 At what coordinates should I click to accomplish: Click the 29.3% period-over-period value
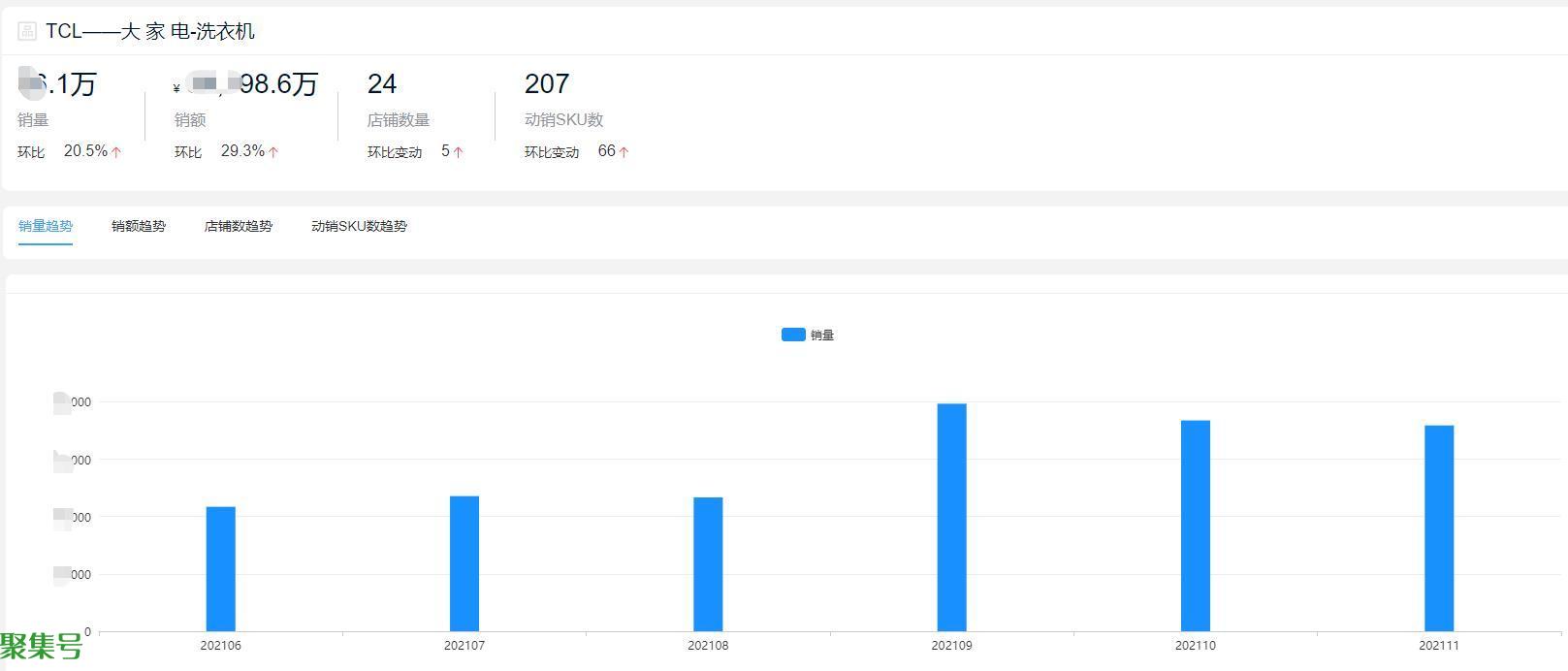tap(242, 151)
